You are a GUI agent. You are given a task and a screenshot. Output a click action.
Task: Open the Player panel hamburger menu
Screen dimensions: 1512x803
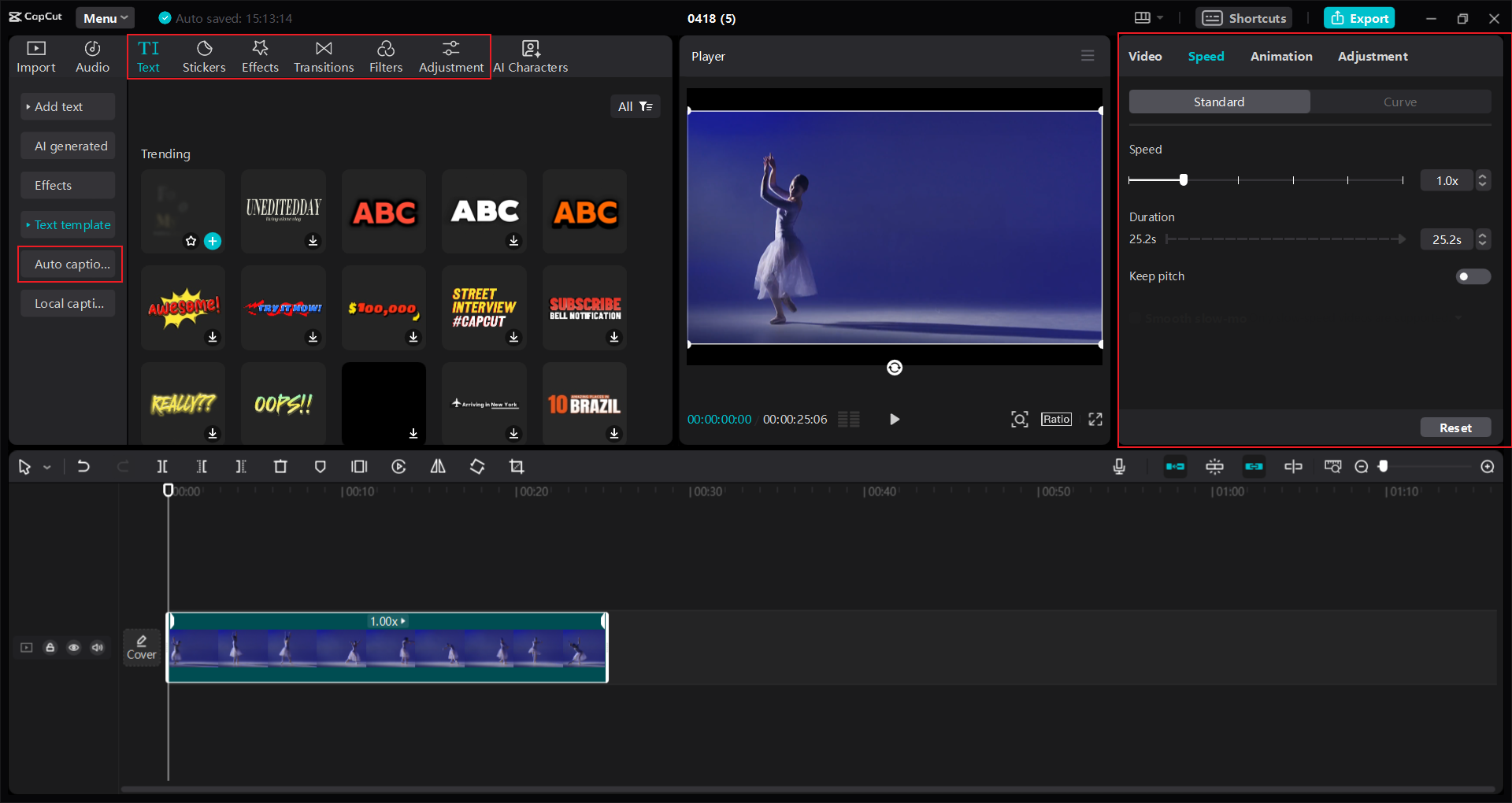pos(1088,56)
